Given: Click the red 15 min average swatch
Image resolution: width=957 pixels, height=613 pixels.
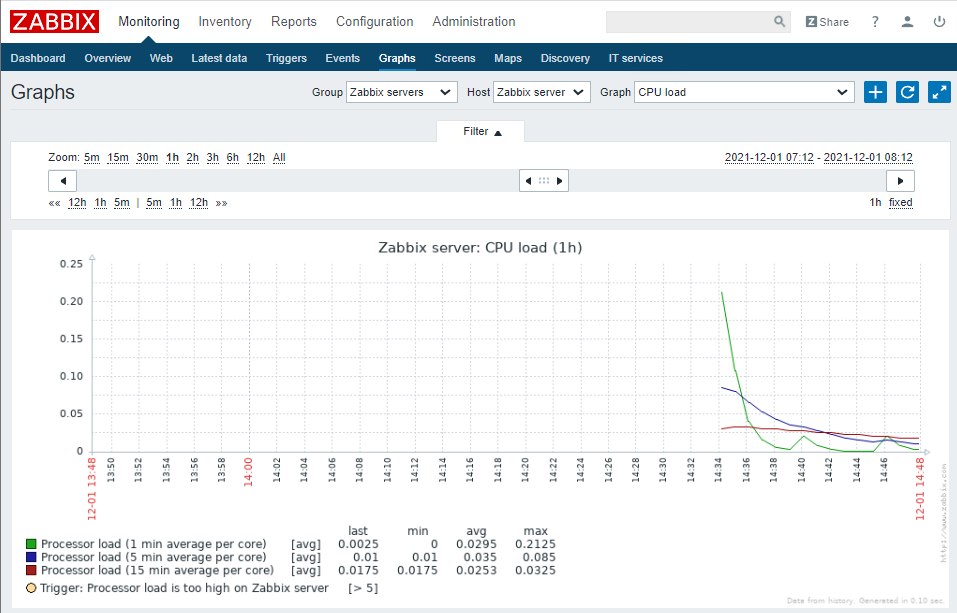Looking at the screenshot, I should (x=31, y=570).
